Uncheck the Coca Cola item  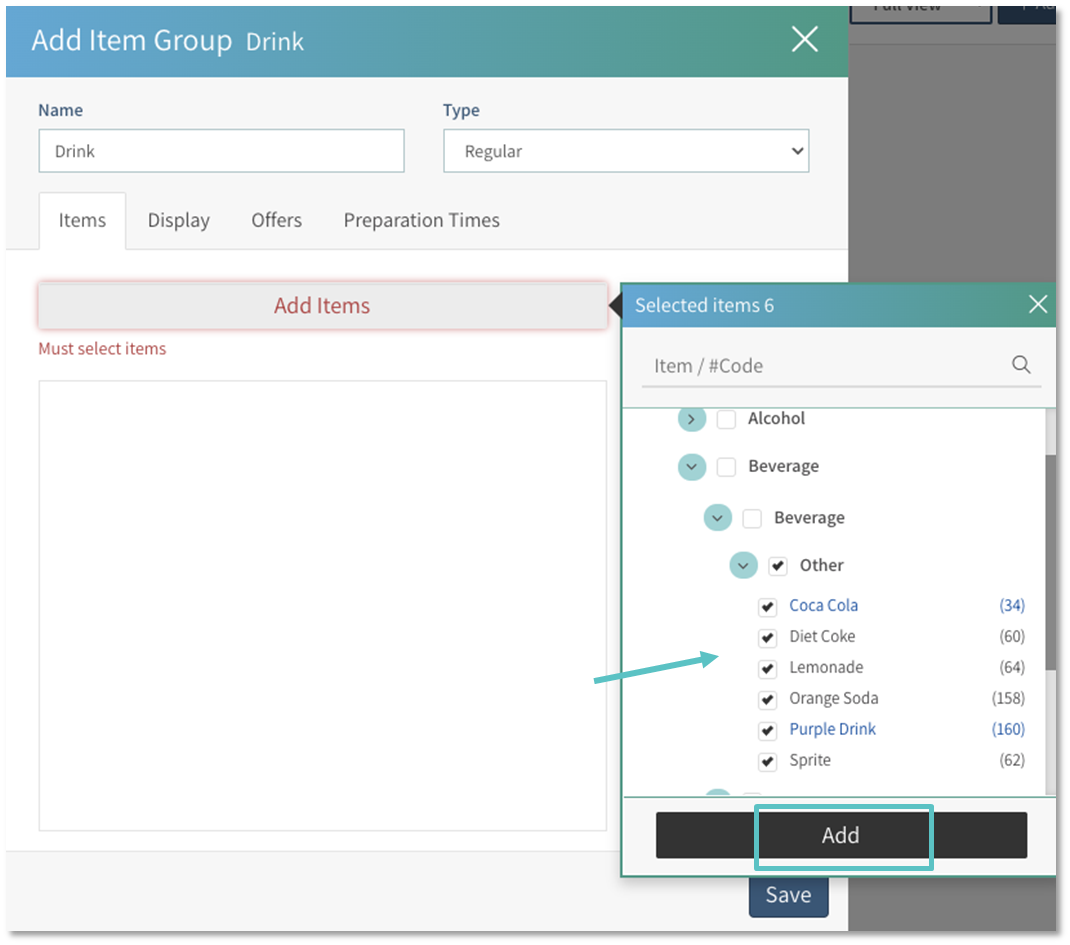click(767, 606)
